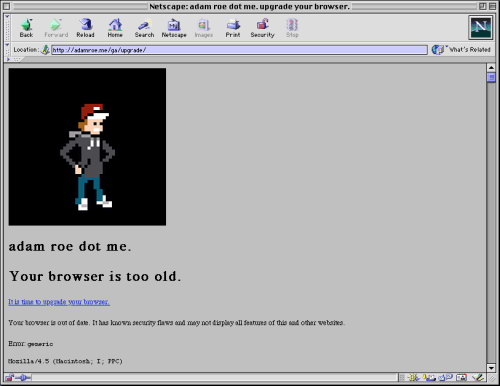Click the 'Your browser is too old.' heading
This screenshot has width=500, height=386.
(x=95, y=276)
